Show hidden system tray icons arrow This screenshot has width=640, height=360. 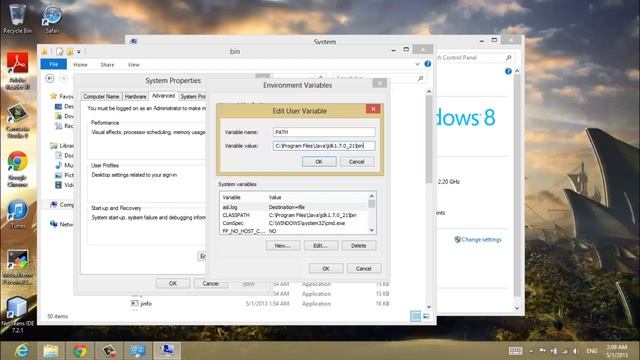pos(531,351)
